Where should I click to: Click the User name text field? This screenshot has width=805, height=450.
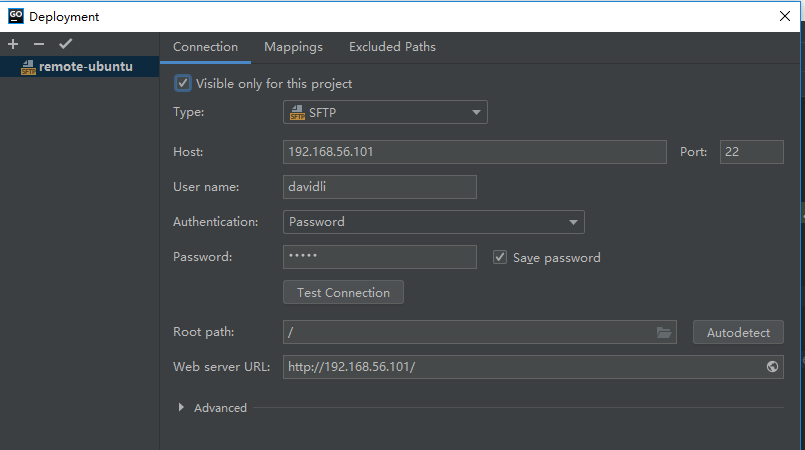[x=379, y=187]
